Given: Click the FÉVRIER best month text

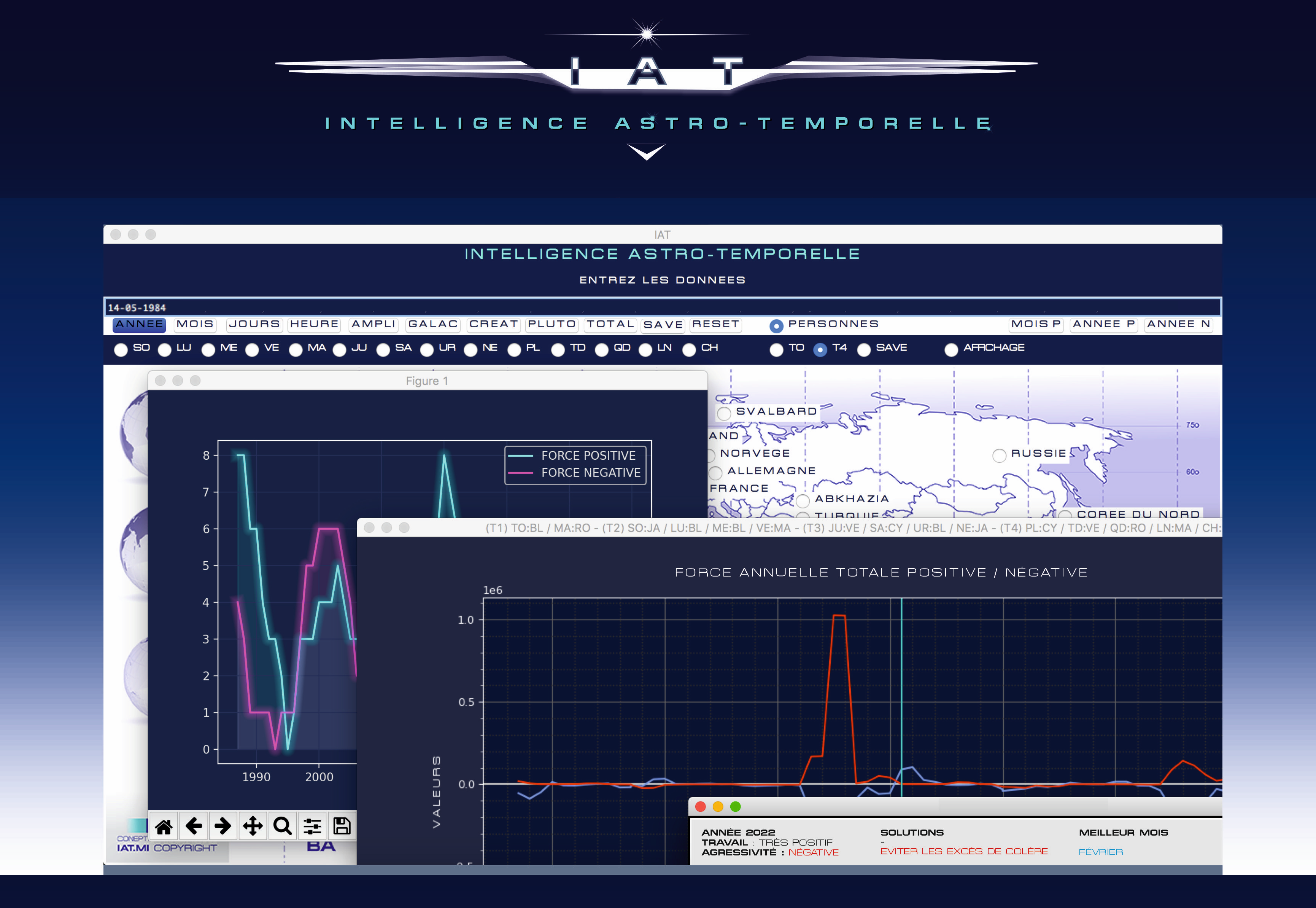Looking at the screenshot, I should tap(1101, 852).
